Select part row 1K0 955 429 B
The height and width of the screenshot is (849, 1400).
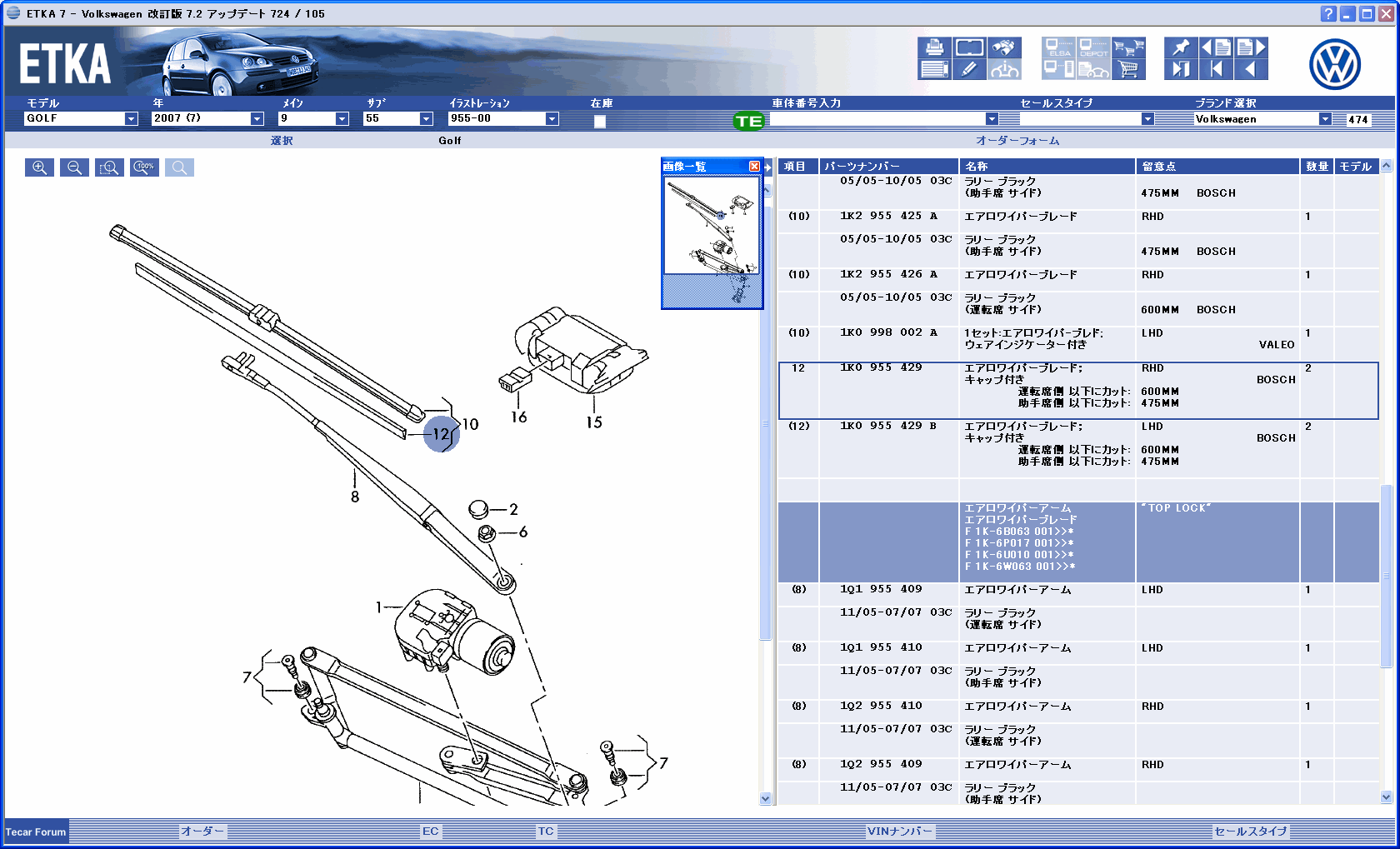click(x=1078, y=449)
